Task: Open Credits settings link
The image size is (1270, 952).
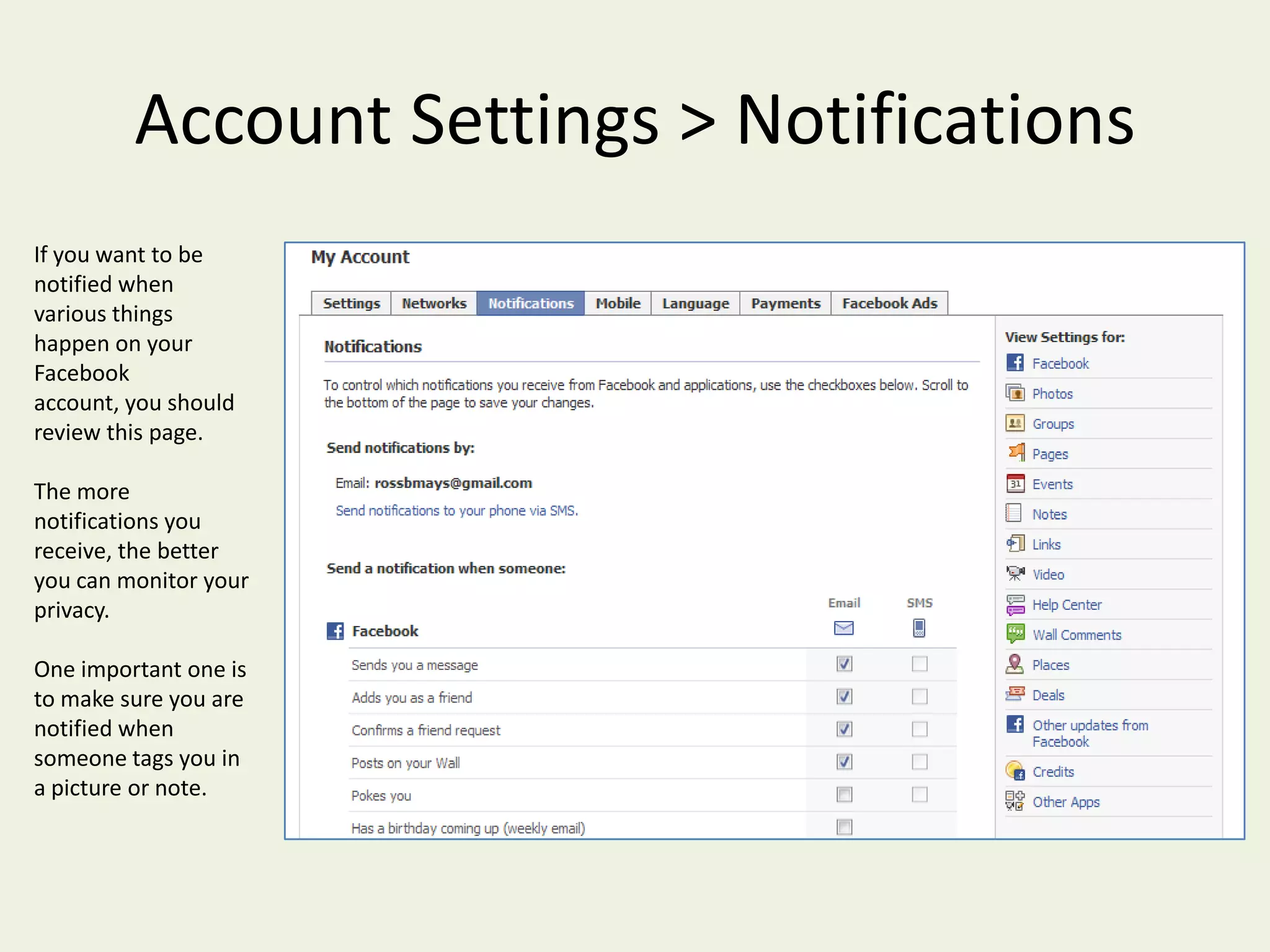Action: tap(1053, 772)
